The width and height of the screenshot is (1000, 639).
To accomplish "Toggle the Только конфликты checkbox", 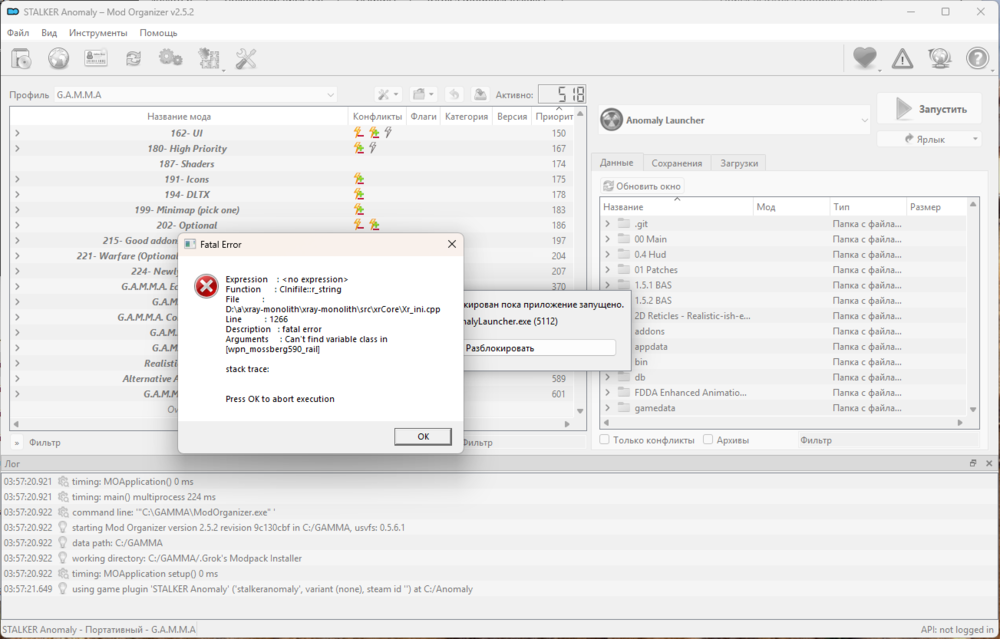I will point(605,439).
